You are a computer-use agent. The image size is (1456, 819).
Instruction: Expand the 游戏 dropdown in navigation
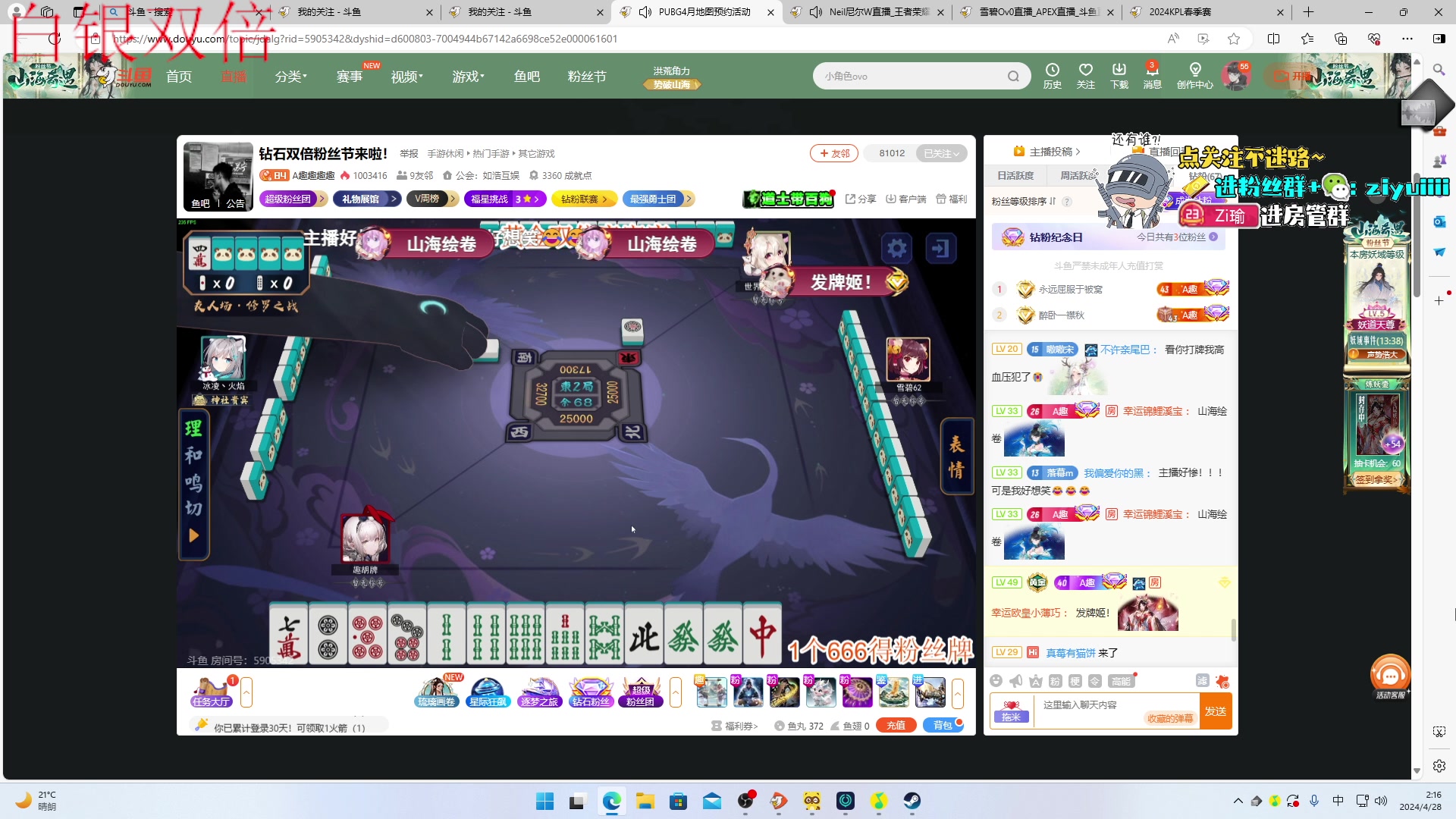pos(469,76)
